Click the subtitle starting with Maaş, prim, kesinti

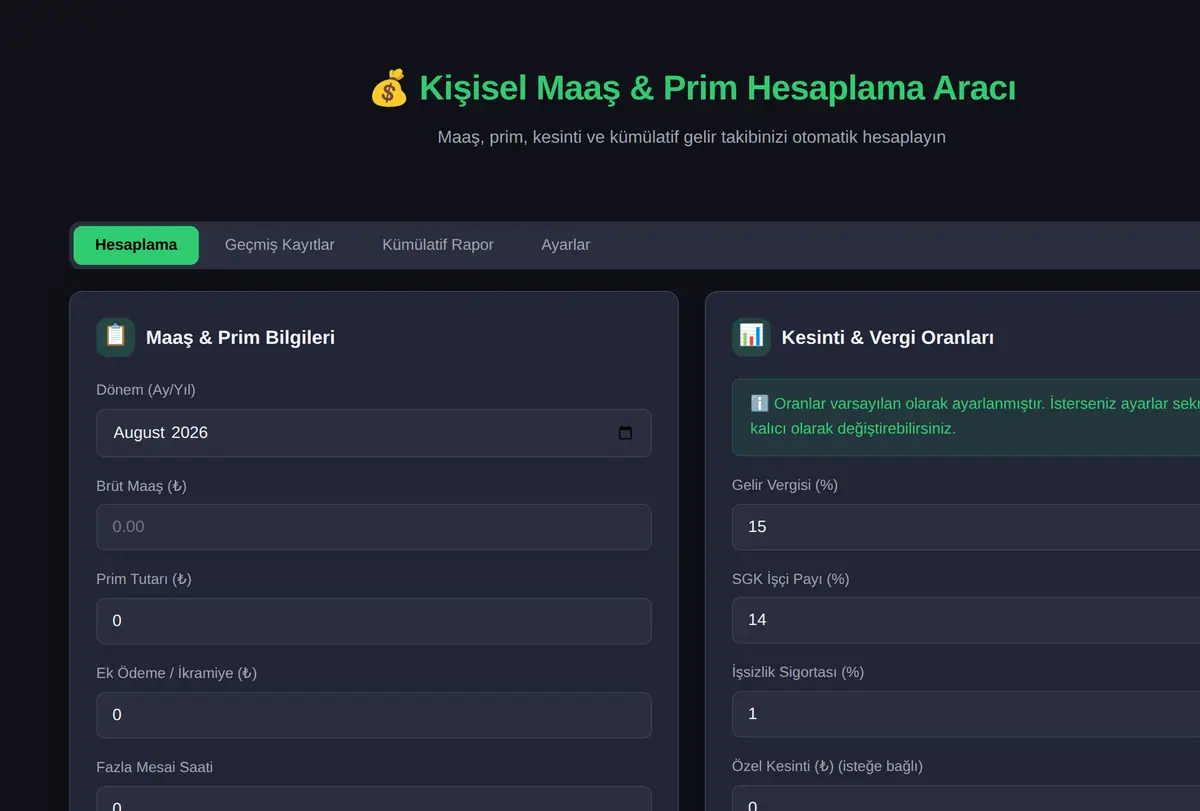click(x=692, y=137)
